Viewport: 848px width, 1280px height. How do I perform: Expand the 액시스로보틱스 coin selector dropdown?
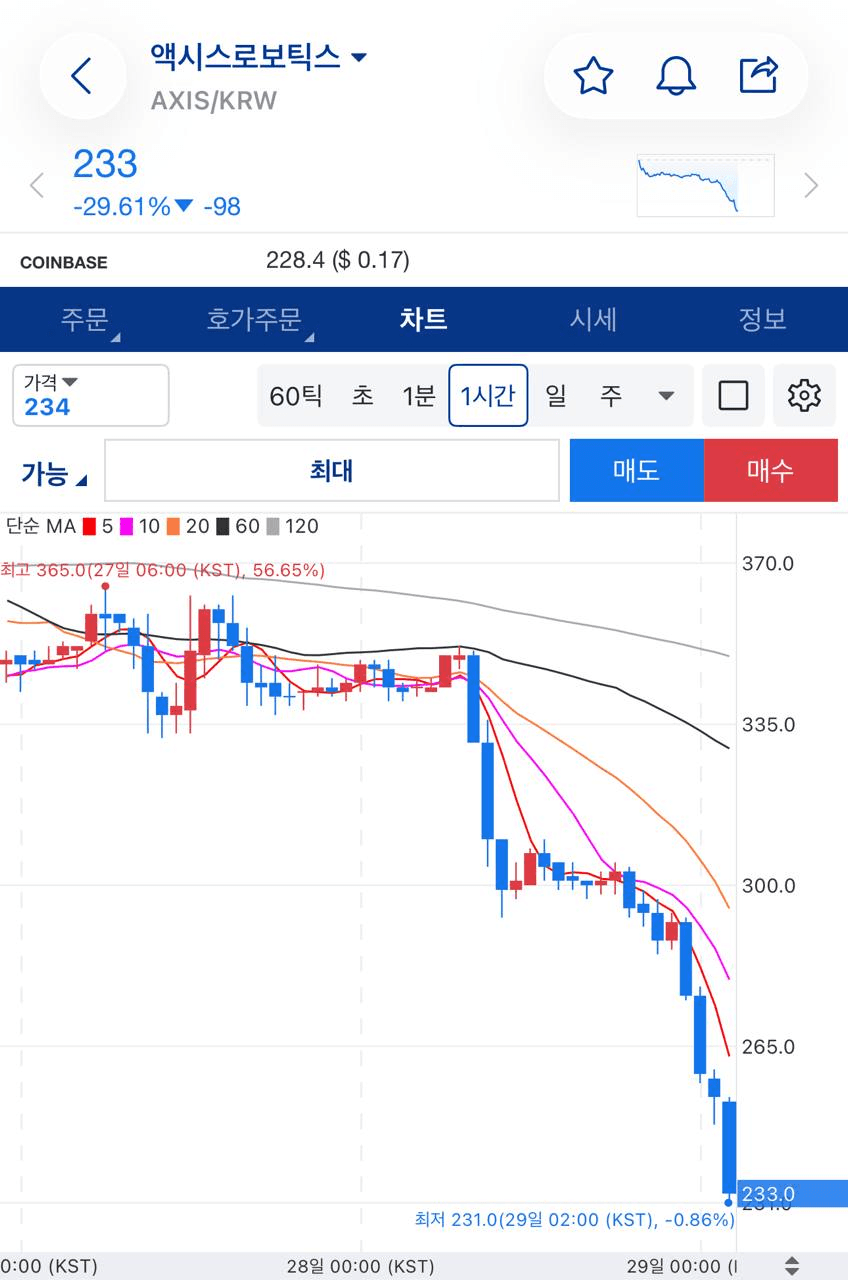(259, 57)
